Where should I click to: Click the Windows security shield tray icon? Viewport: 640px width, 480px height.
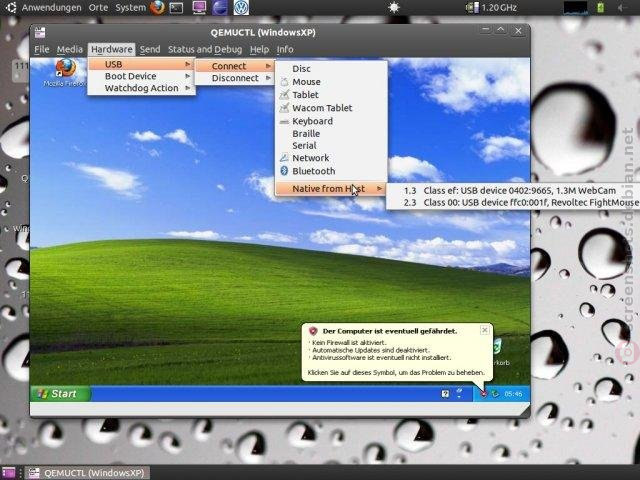(483, 393)
